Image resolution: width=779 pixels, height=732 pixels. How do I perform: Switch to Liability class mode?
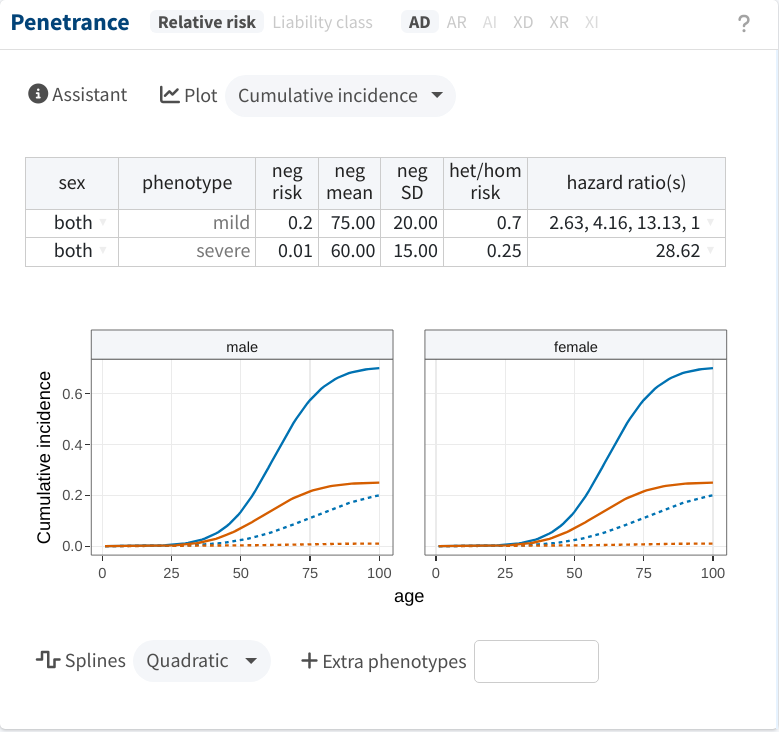pos(322,22)
